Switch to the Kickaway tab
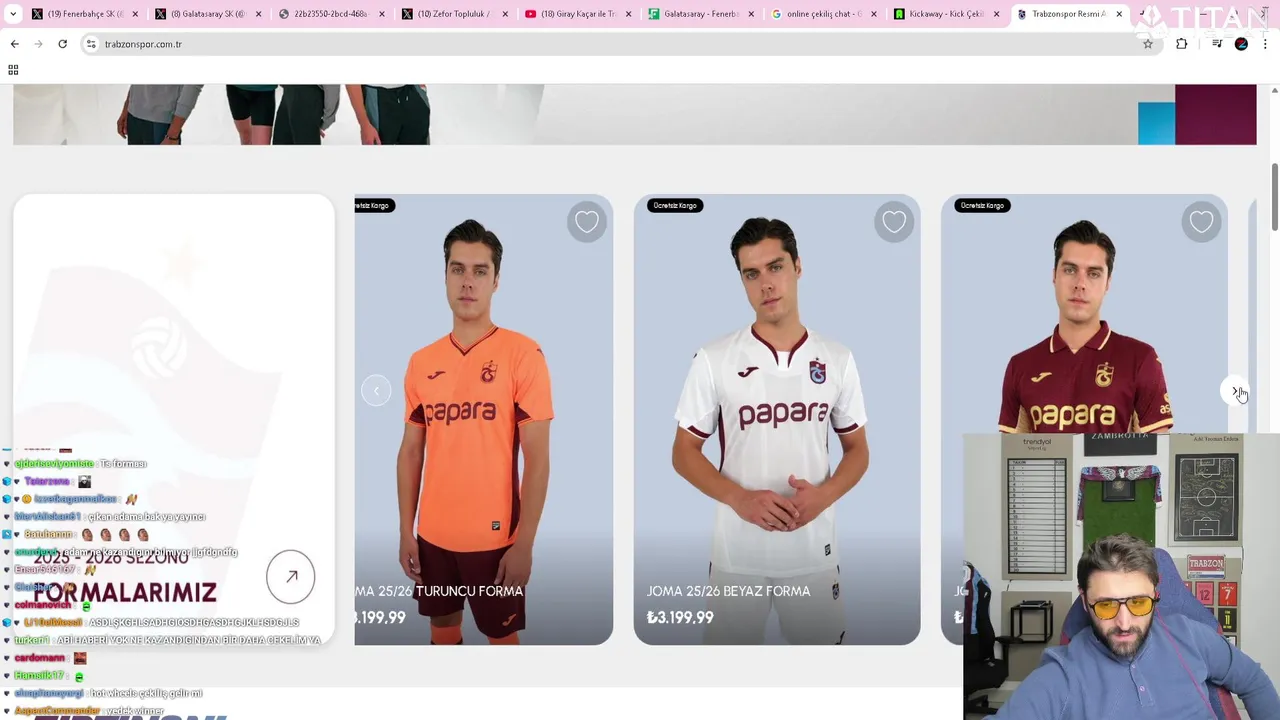This screenshot has width=1280, height=720. pyautogui.click(x=945, y=14)
